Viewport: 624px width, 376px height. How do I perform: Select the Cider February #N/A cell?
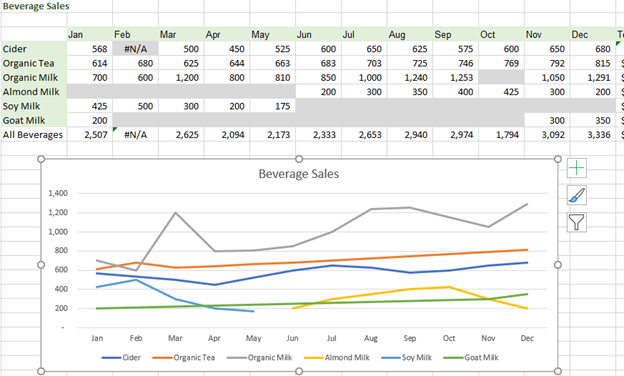(x=135, y=49)
